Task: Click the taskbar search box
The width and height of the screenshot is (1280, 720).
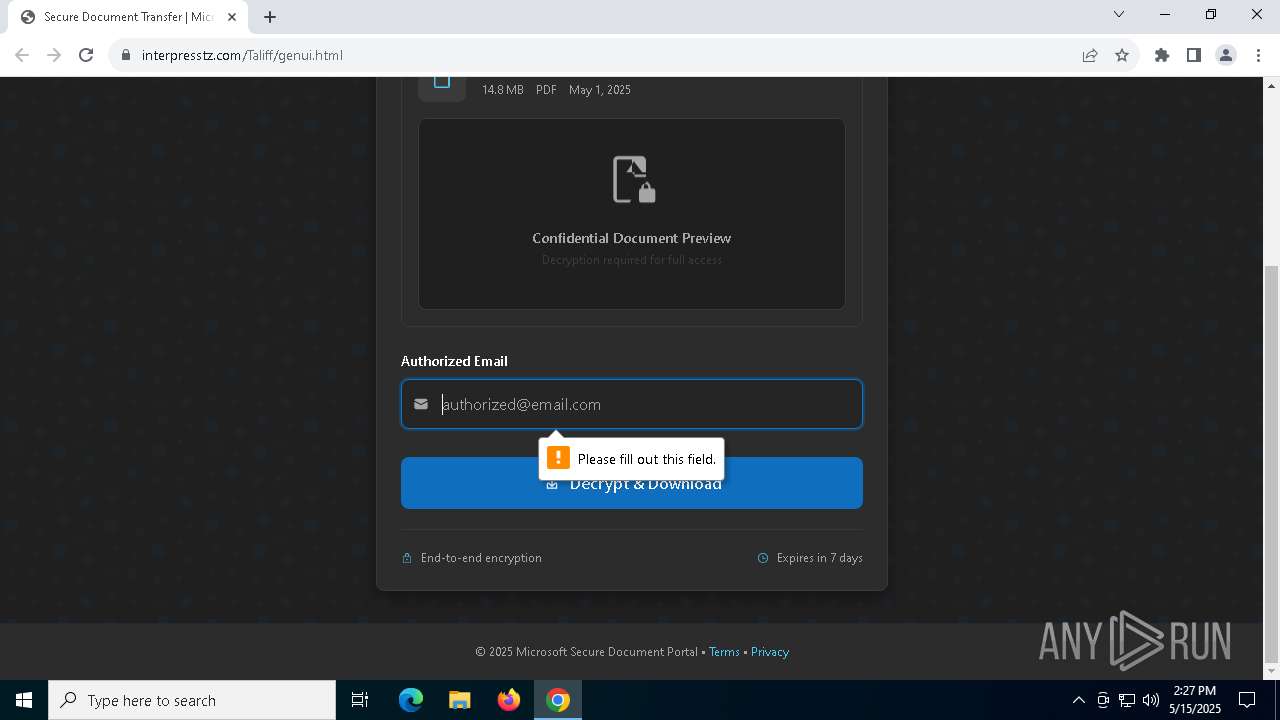Action: point(192,700)
